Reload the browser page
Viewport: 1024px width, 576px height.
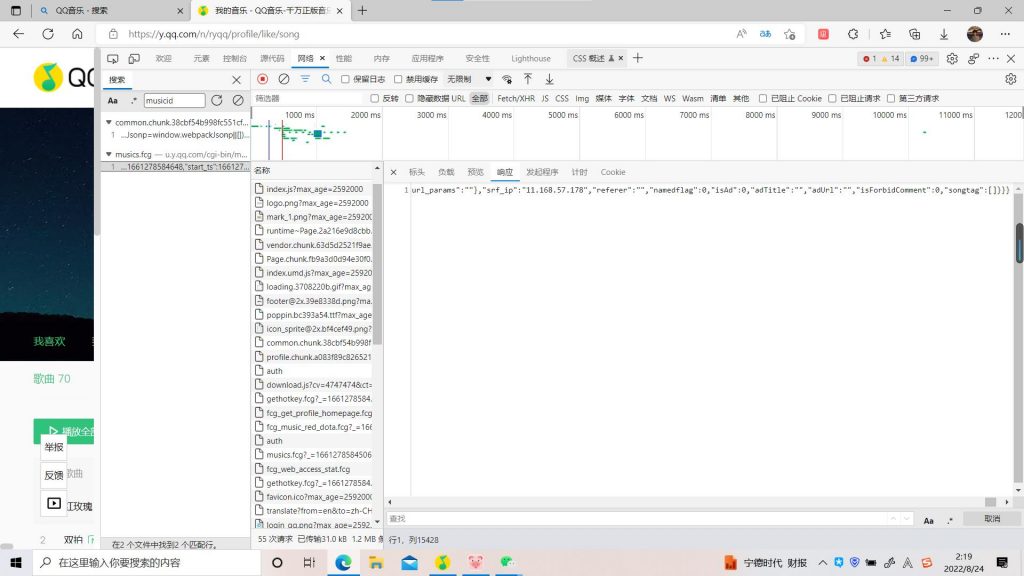tap(48, 34)
